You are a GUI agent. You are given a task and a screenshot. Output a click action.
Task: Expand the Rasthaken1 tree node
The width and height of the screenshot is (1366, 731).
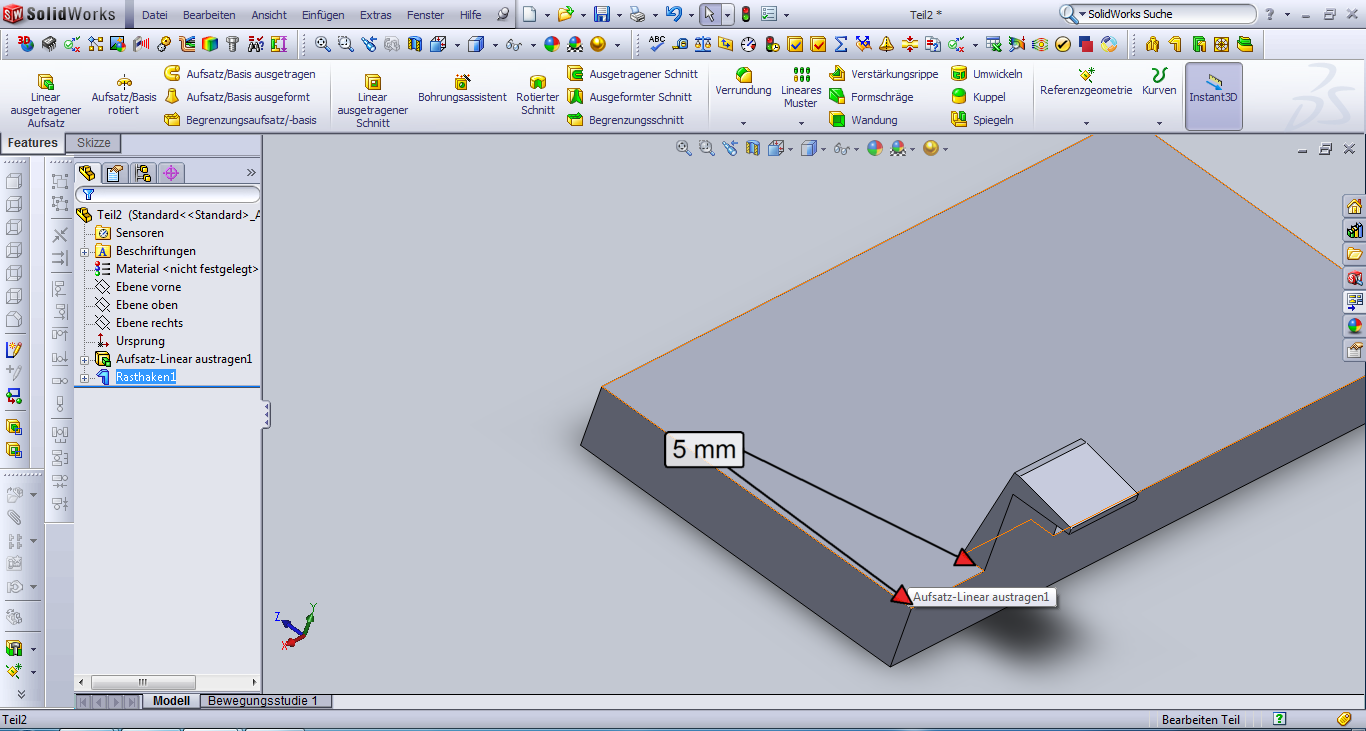[85, 378]
